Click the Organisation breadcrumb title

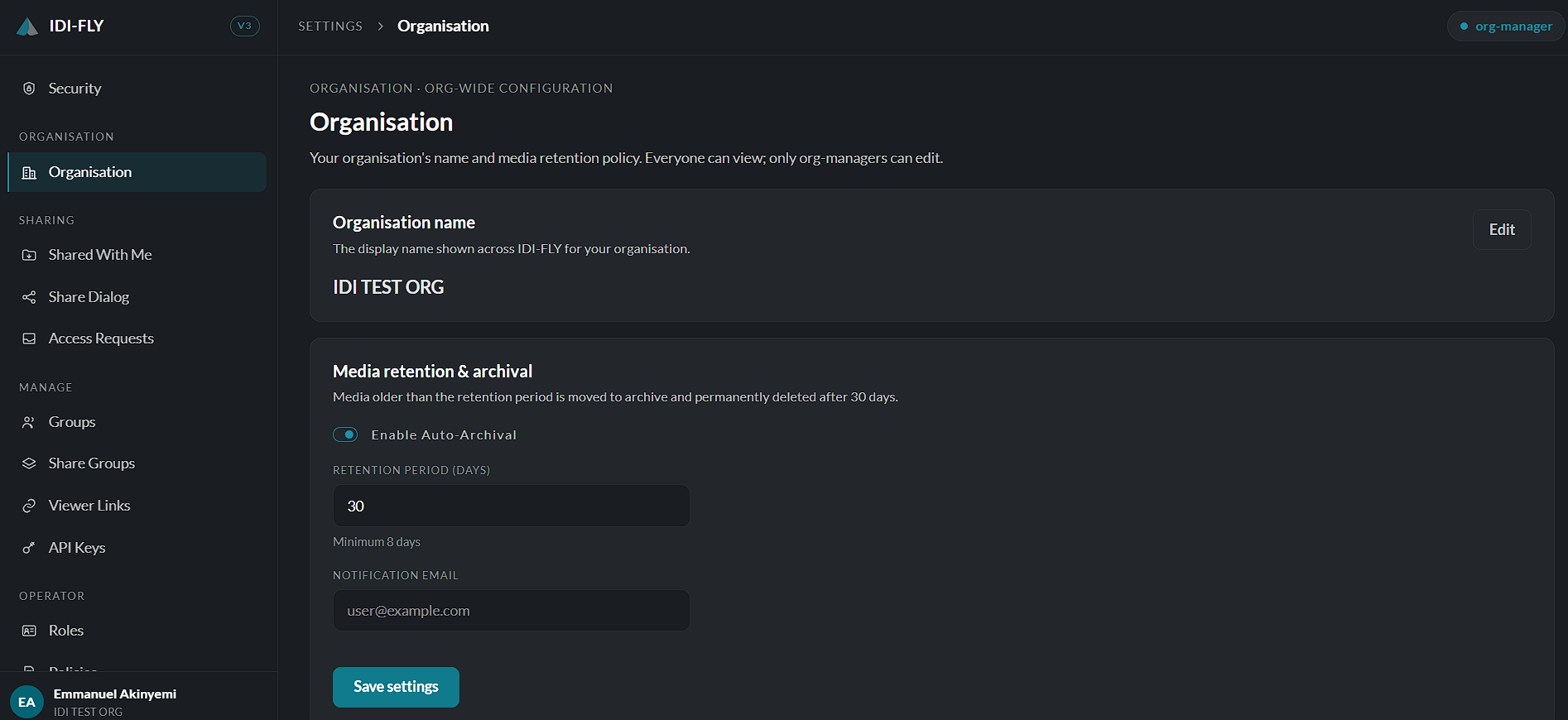[443, 26]
